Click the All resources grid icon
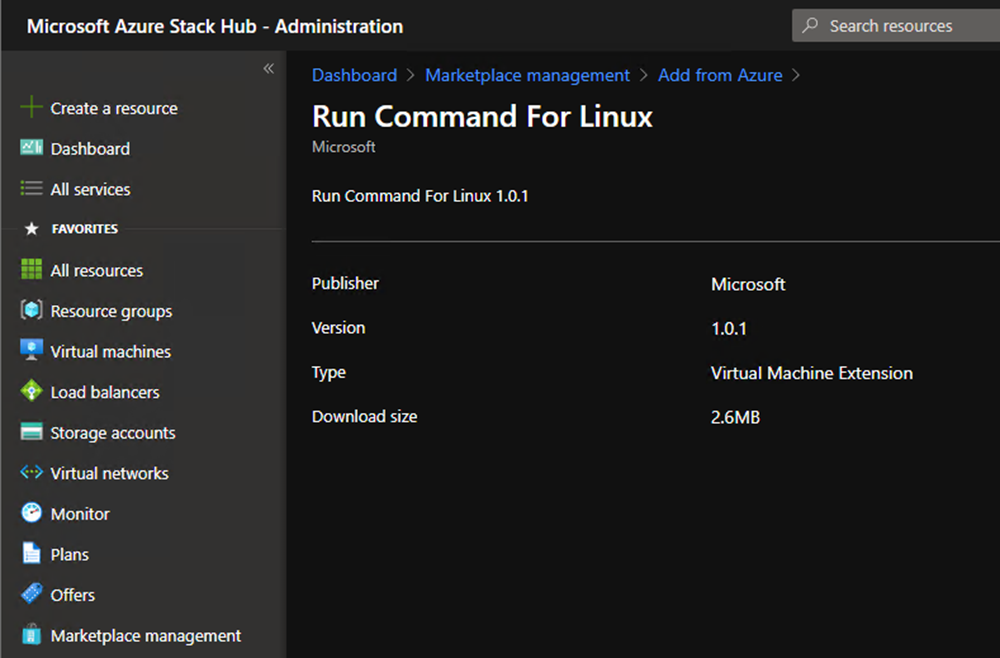This screenshot has width=1000, height=658. coord(31,270)
